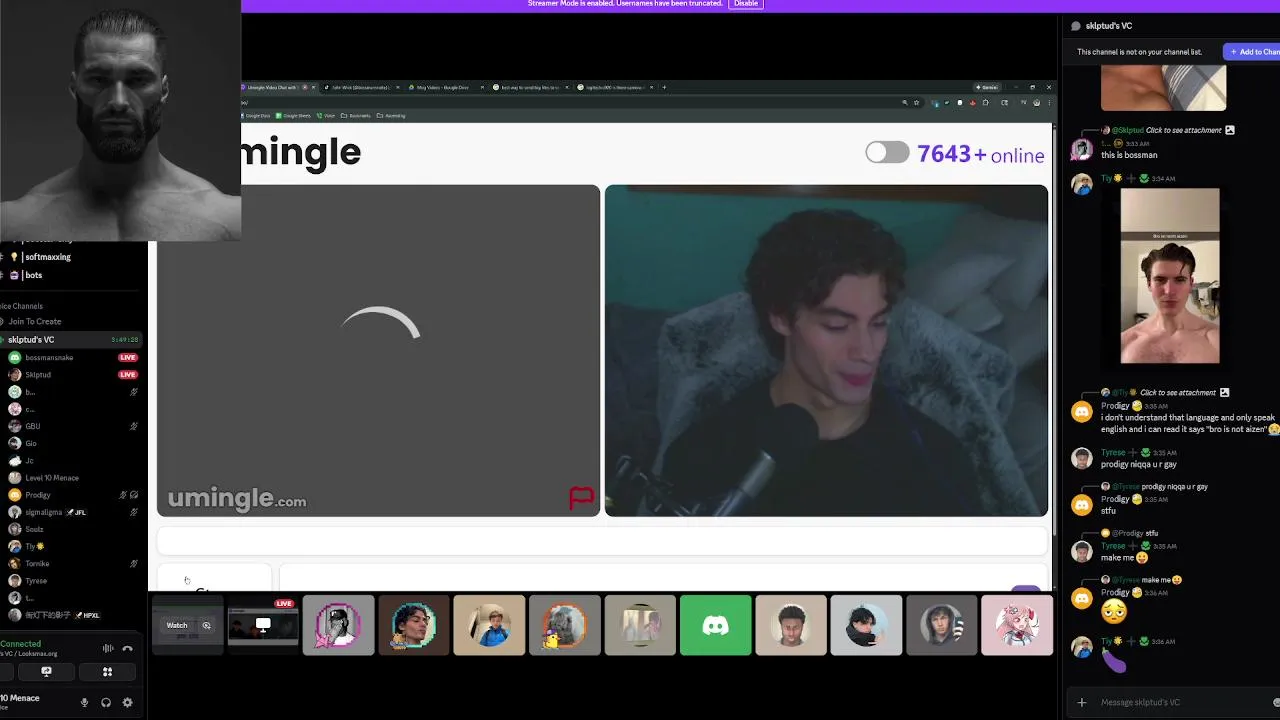Open shirtless man image attachment in chat

pyautogui.click(x=1170, y=276)
